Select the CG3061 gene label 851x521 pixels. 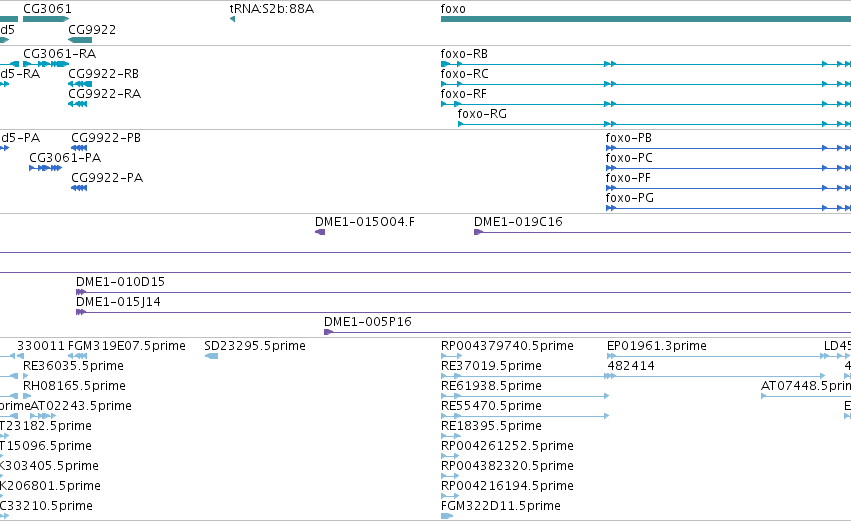coord(47,9)
